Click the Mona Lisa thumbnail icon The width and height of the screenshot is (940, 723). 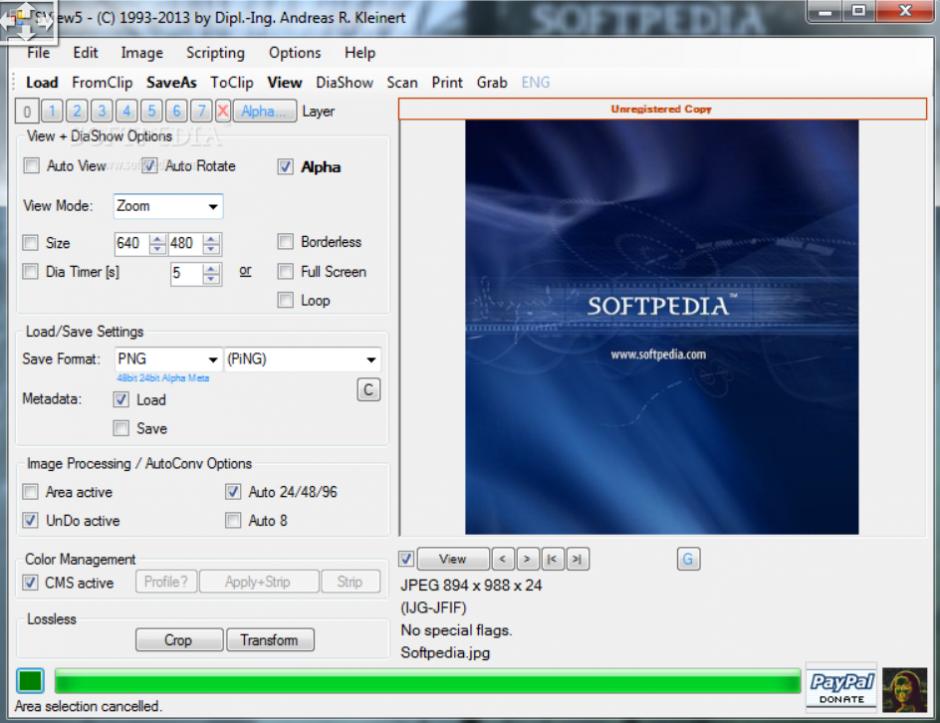pos(905,690)
